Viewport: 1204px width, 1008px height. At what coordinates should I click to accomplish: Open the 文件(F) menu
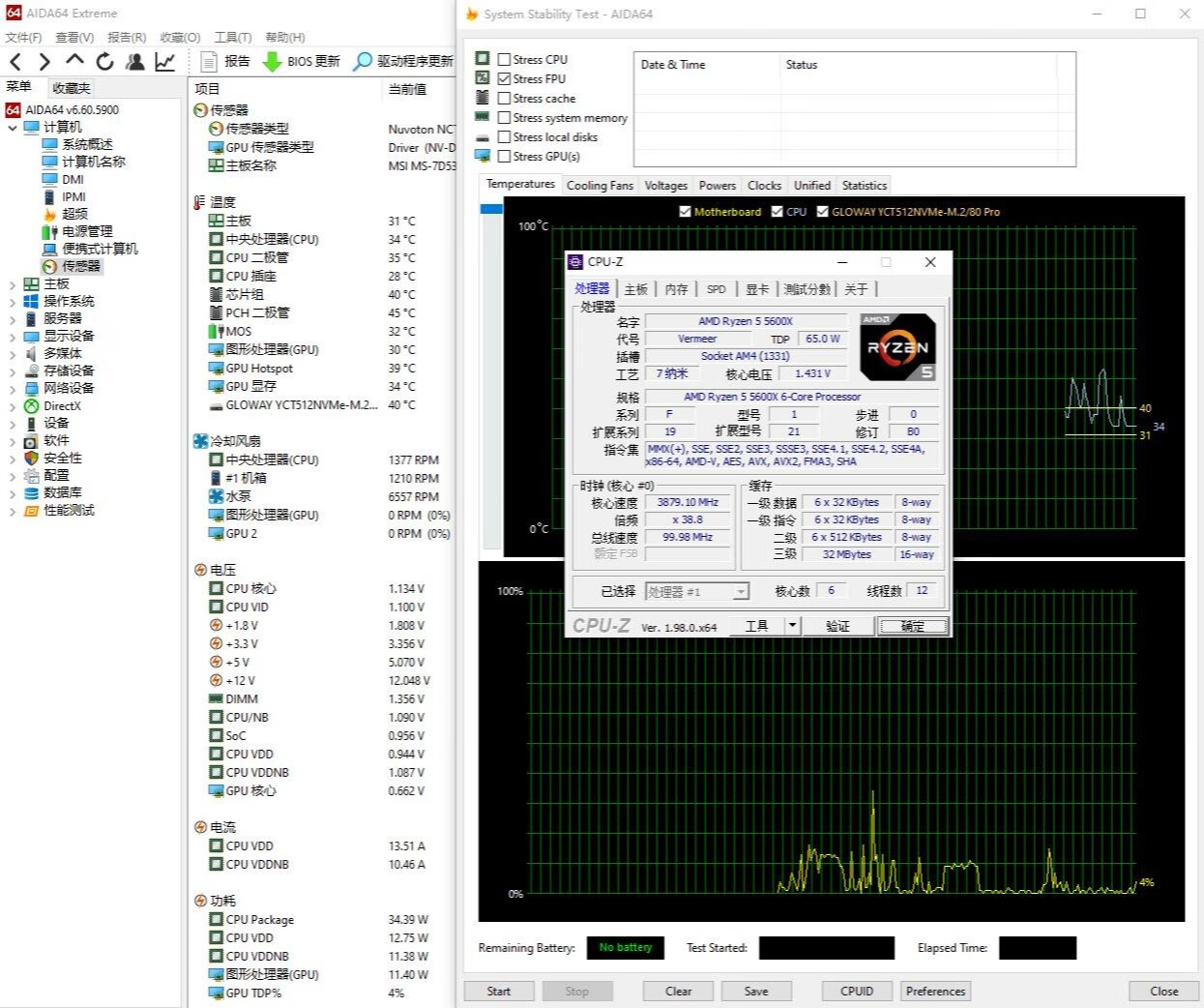(23, 37)
